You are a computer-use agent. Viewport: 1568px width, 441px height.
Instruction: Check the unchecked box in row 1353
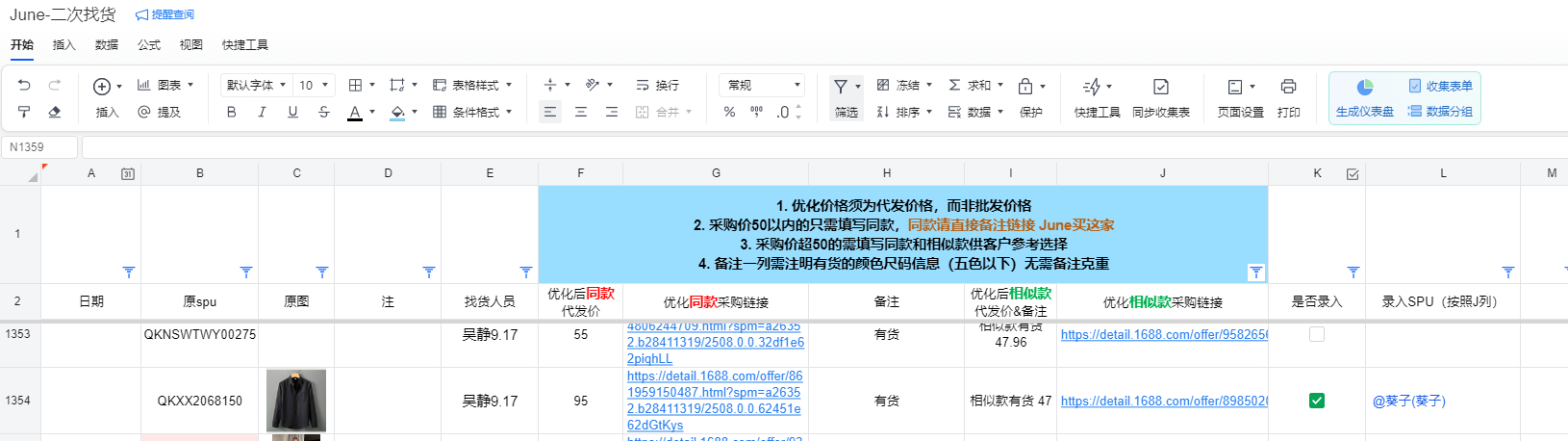coord(1317,334)
